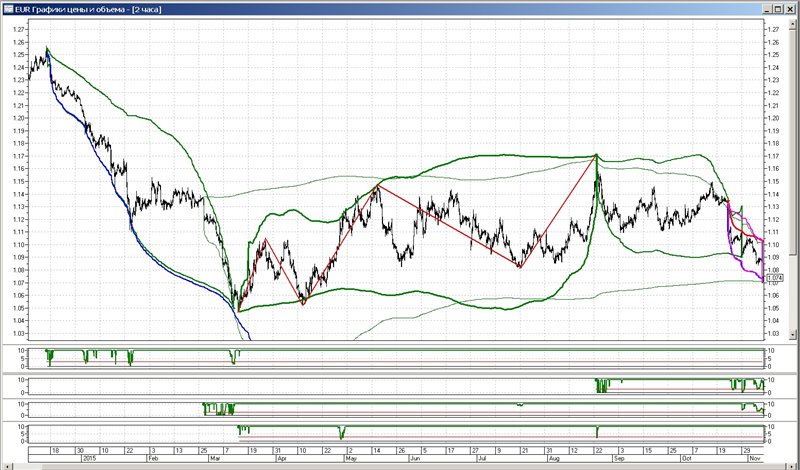Click the May label on time axis
This screenshot has height=470, width=800.
(x=351, y=458)
